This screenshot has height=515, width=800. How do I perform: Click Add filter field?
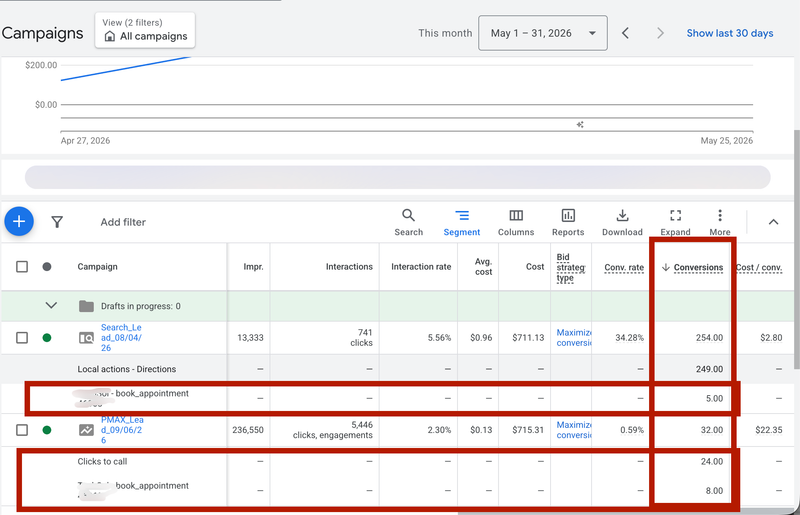[x=123, y=222]
